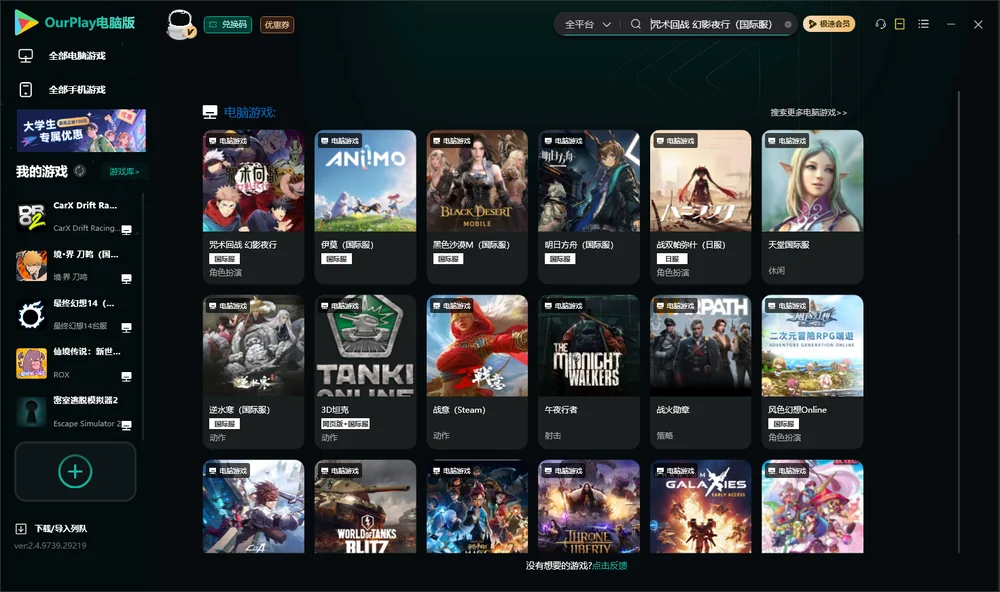Click the results vertical scrollbar
The image size is (1000, 592).
point(959,322)
